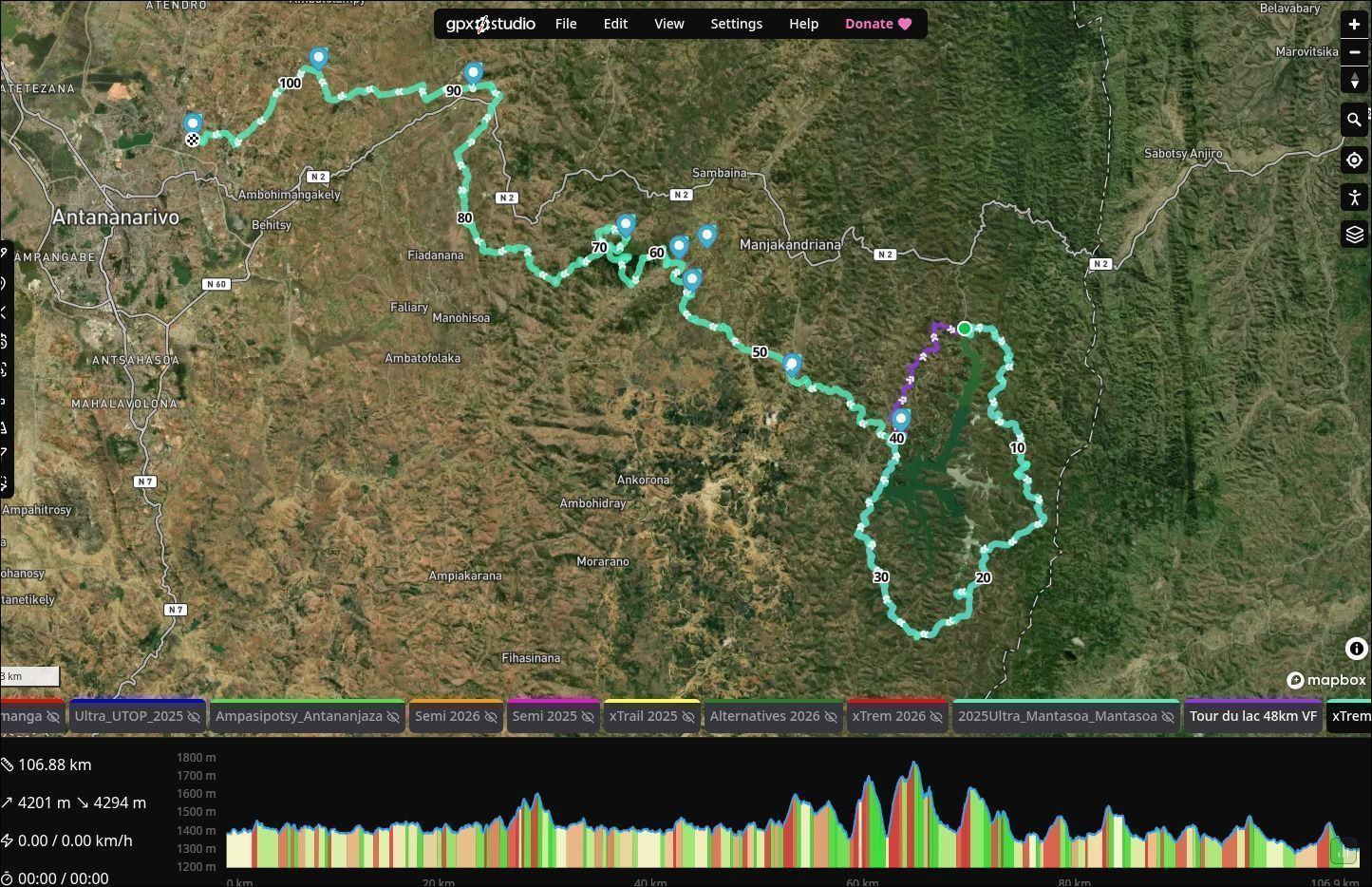
Task: Show the hidden Semi 2026 track
Action: (491, 717)
